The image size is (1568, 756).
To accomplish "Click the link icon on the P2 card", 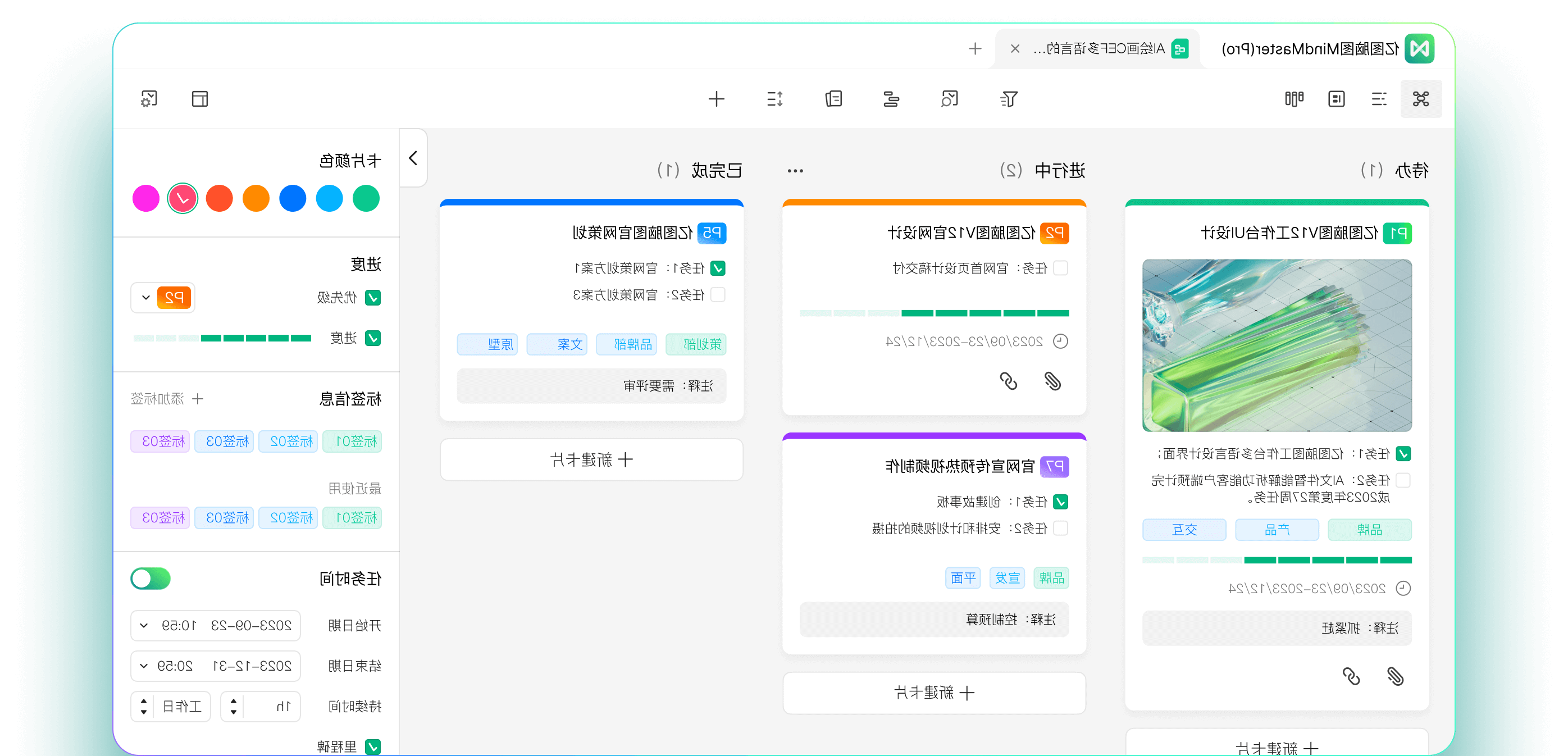I will pyautogui.click(x=1008, y=381).
